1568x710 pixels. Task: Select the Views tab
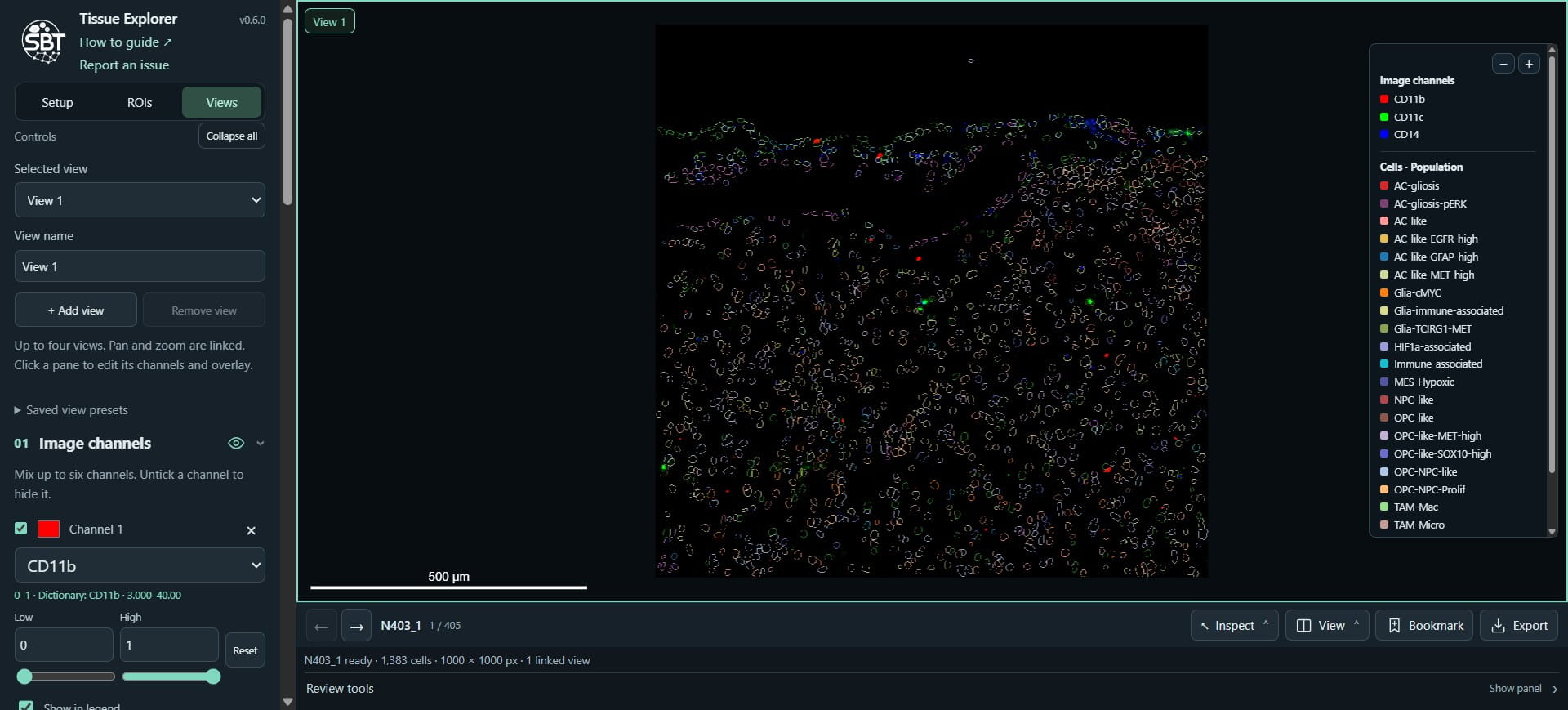(x=221, y=103)
